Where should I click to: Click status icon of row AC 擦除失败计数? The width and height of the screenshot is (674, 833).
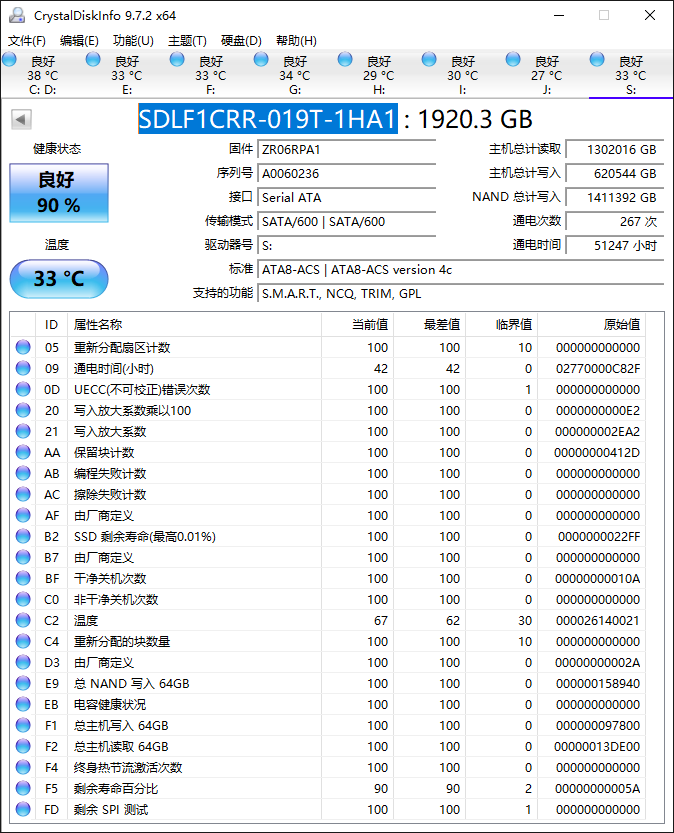pos(23,494)
